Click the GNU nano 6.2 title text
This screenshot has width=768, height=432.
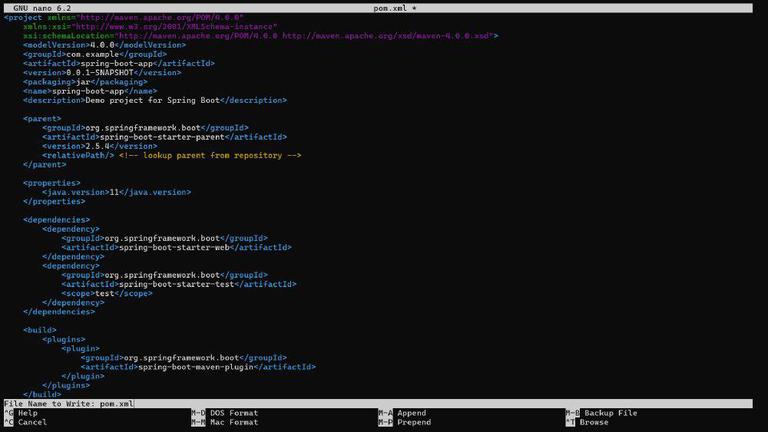tap(42, 8)
